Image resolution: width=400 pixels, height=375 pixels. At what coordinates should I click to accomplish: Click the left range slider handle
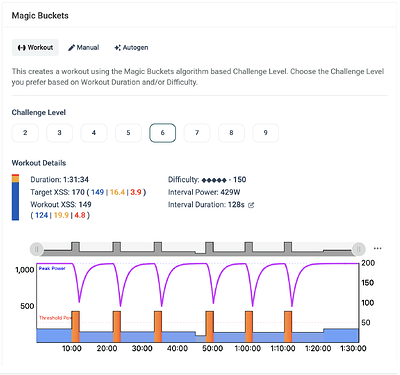click(36, 249)
